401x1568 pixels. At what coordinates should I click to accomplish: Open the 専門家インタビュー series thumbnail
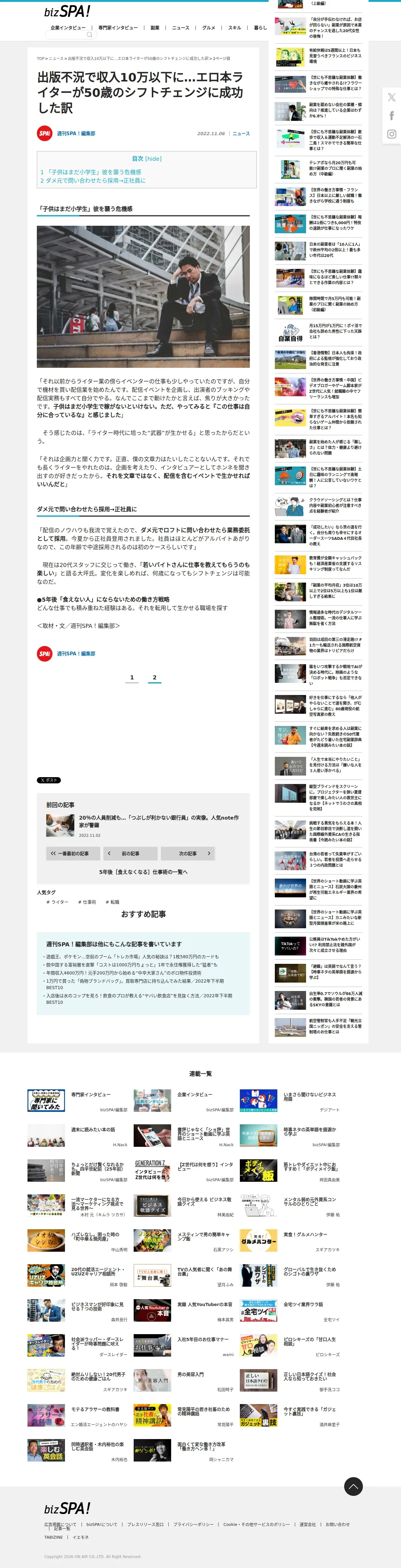[46, 1101]
